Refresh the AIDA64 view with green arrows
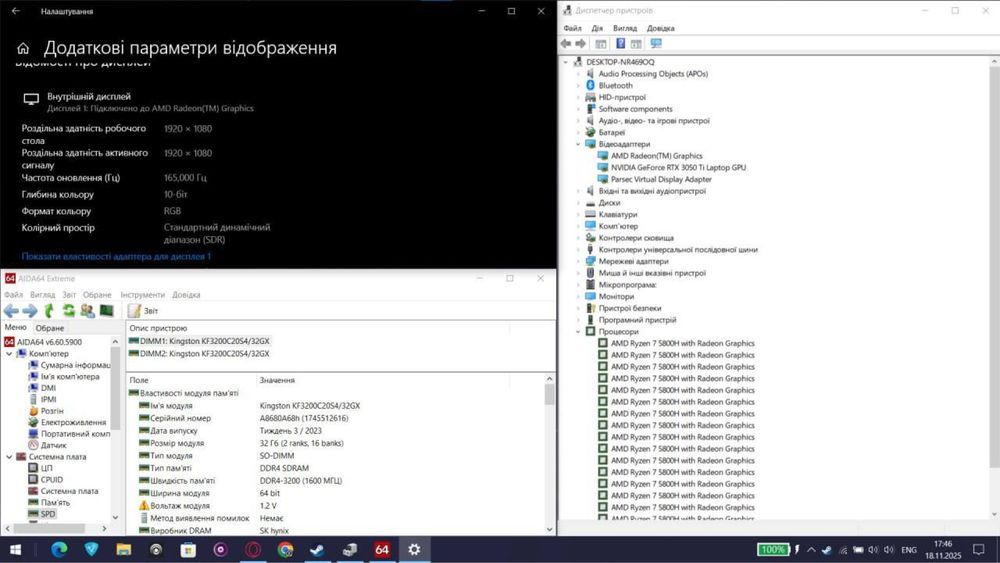 (68, 311)
